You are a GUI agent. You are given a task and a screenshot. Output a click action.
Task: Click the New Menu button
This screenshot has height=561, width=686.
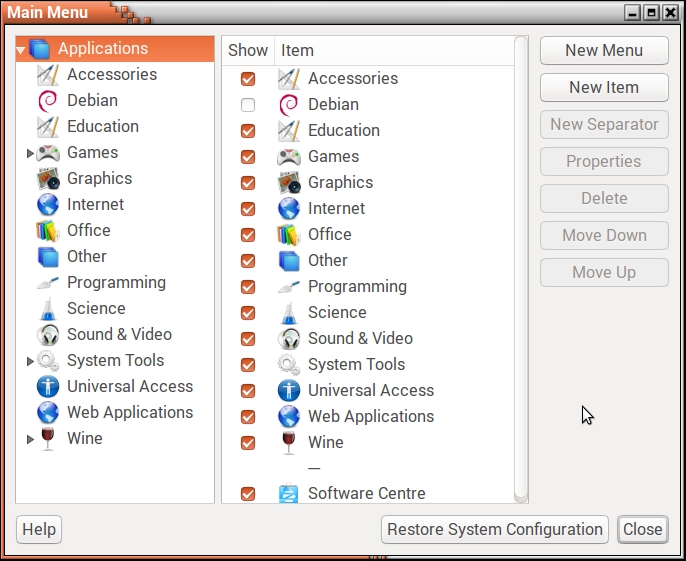point(604,50)
